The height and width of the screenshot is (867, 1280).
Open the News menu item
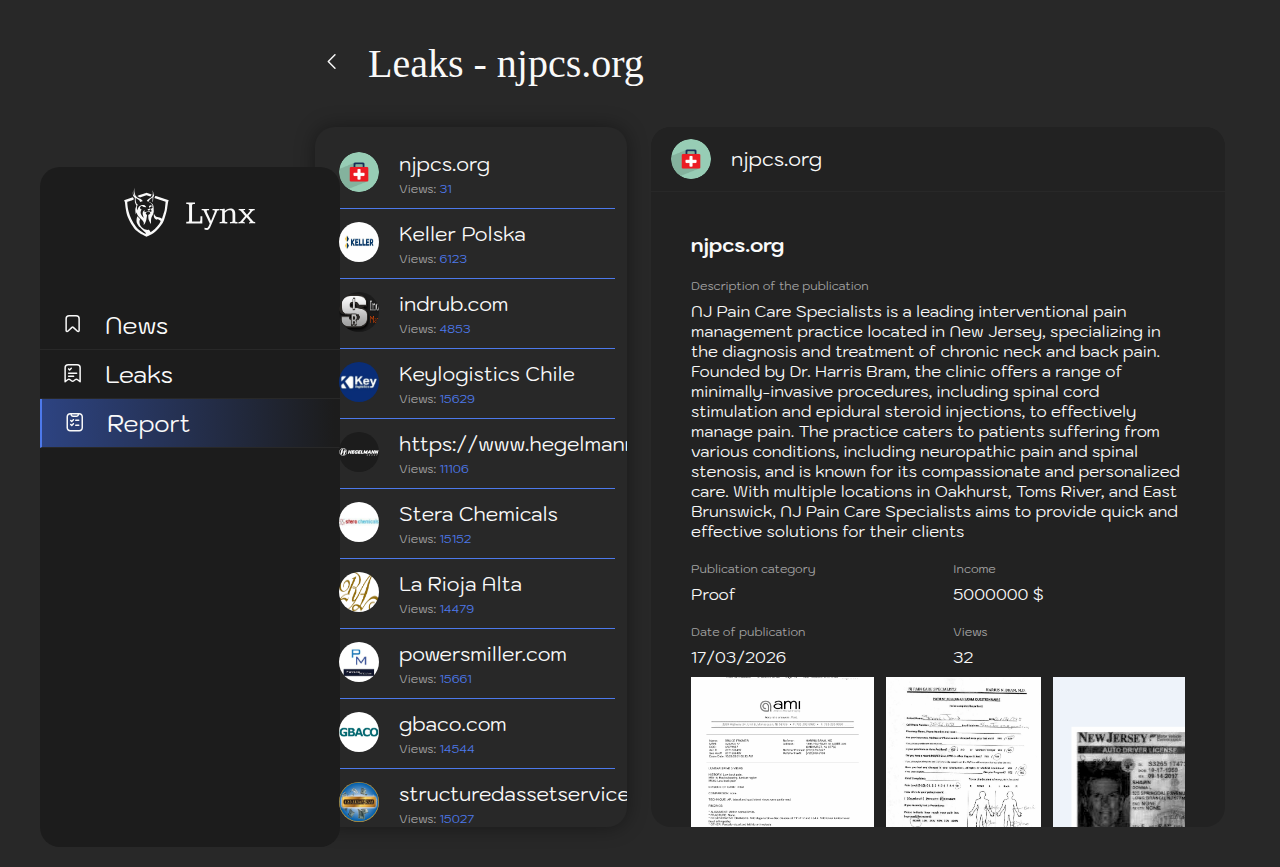pyautogui.click(x=137, y=326)
